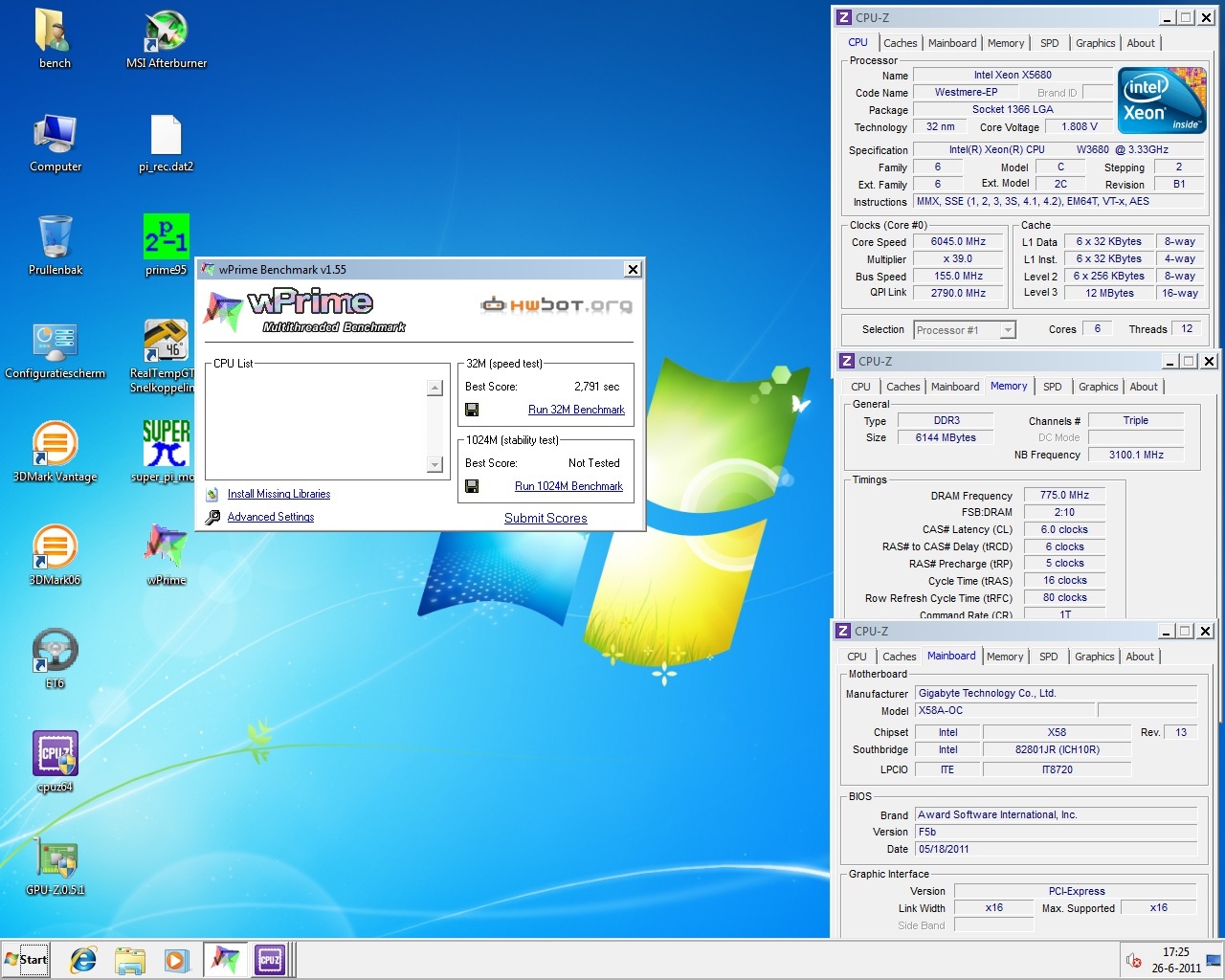The height and width of the screenshot is (980, 1225).
Task: Open the 3DMark Vantage shortcut
Action: tap(55, 444)
